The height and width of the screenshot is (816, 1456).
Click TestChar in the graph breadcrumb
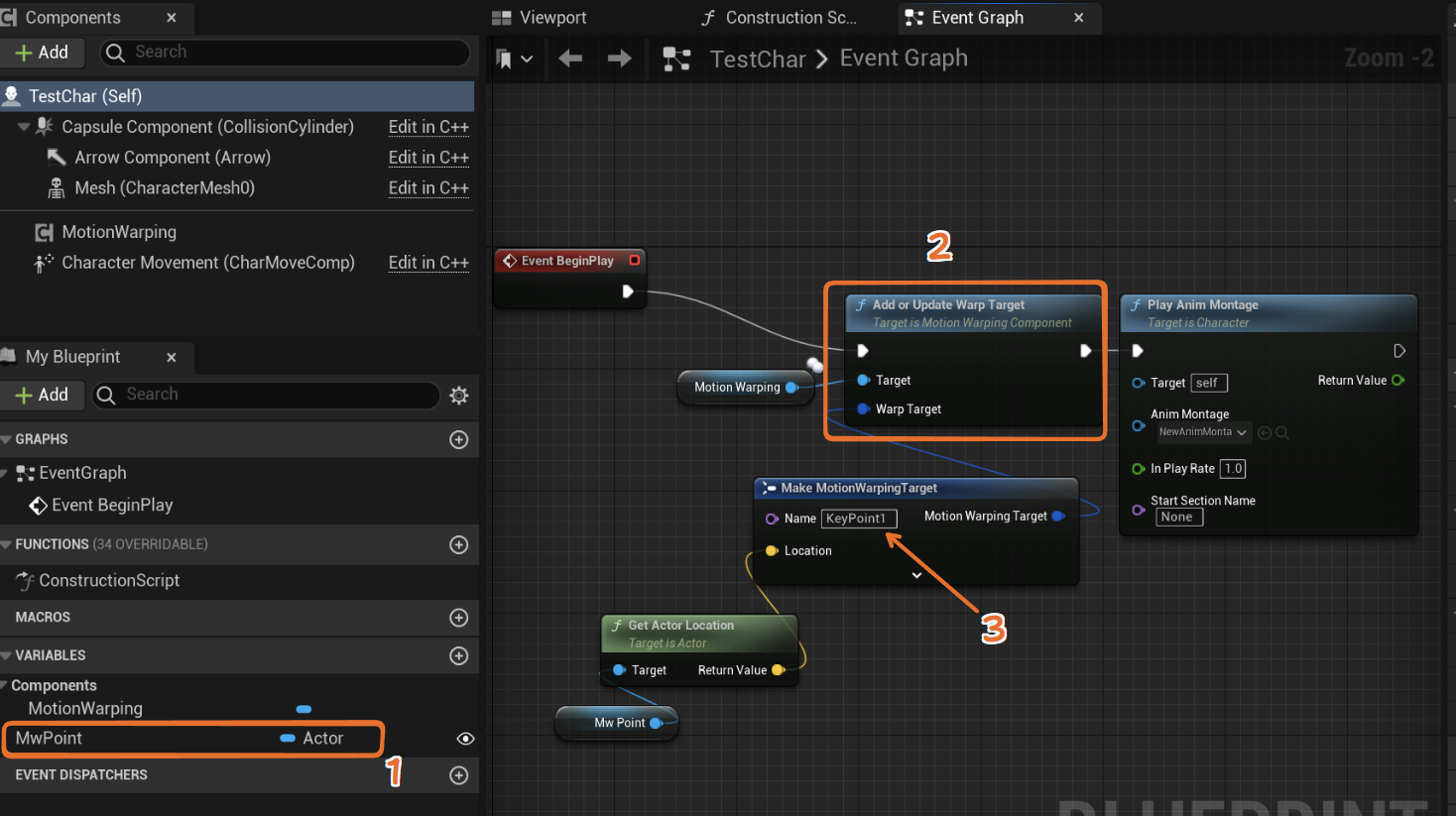click(x=758, y=59)
